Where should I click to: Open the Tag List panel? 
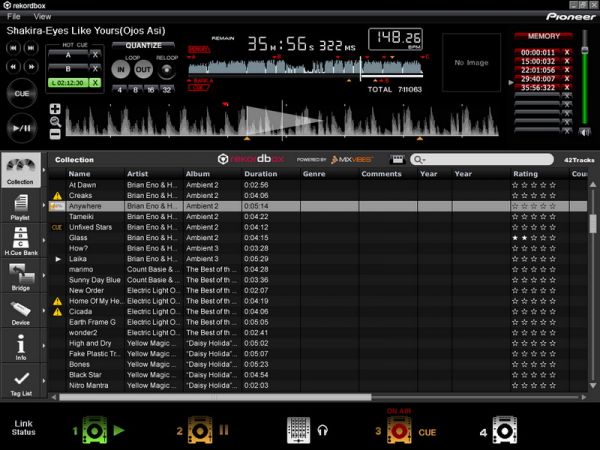21,382
